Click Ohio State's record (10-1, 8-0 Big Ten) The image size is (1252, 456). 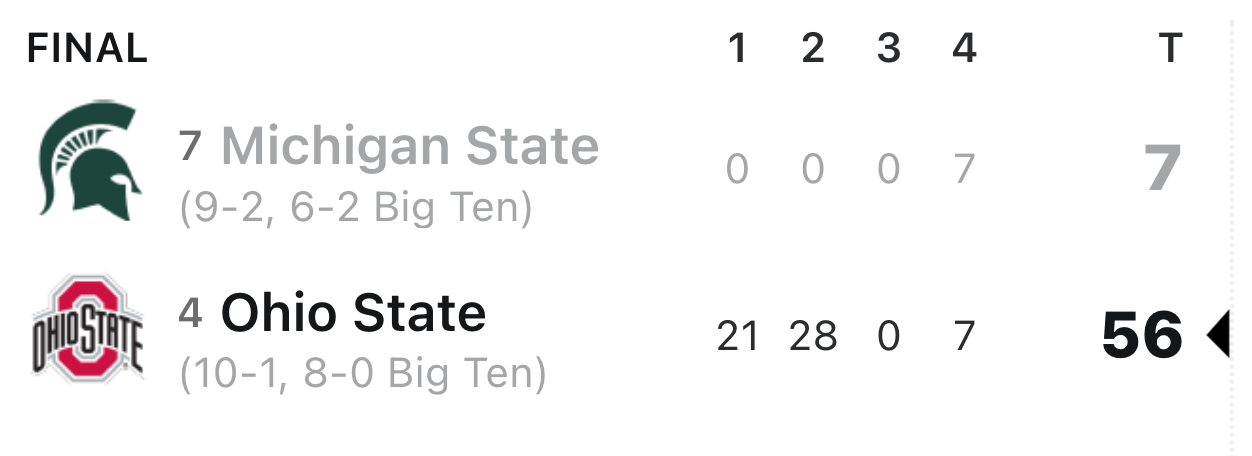pyautogui.click(x=363, y=374)
